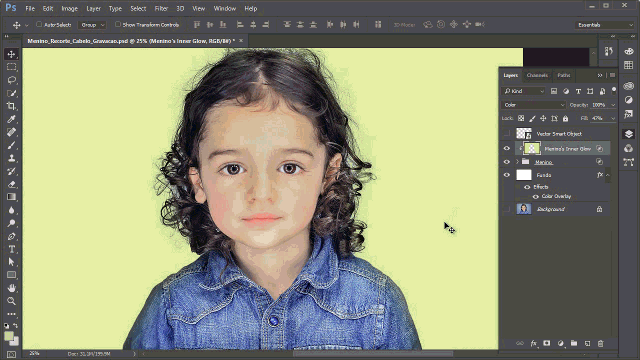
Task: Open the Opacity value dropdown
Action: point(613,105)
